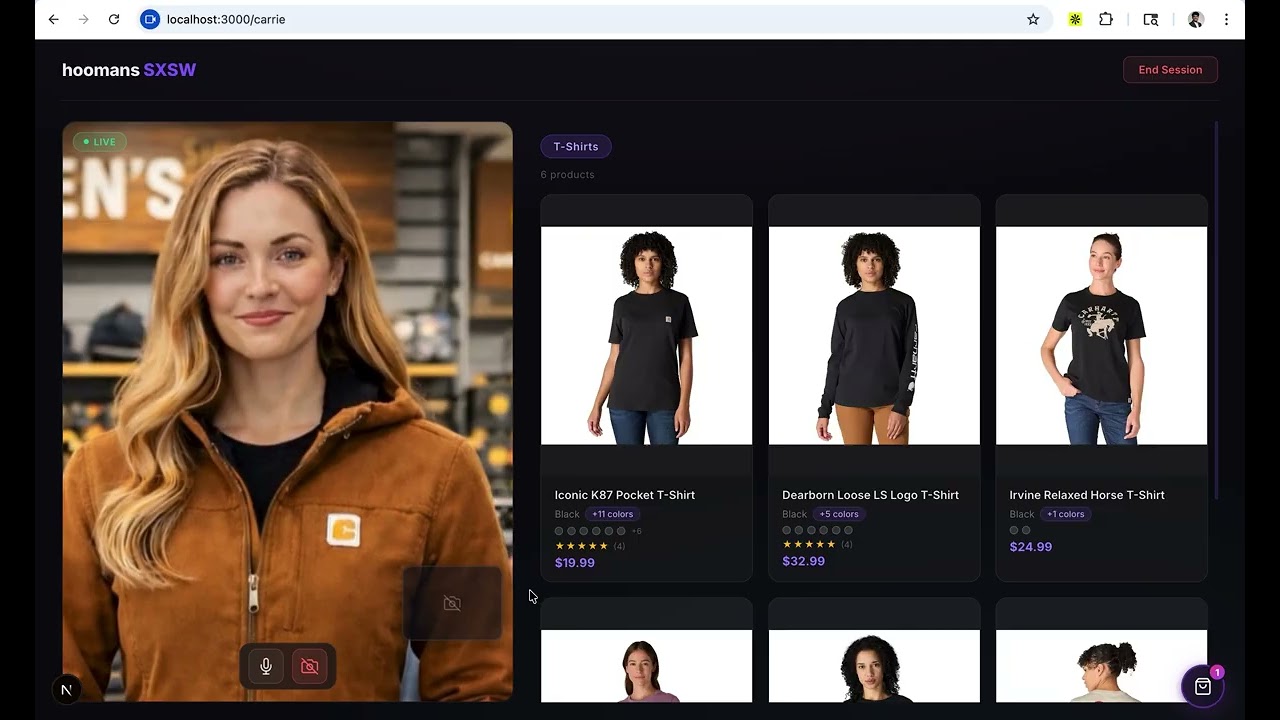1280x720 pixels.
Task: Open the tab search icon
Action: [x=1151, y=19]
